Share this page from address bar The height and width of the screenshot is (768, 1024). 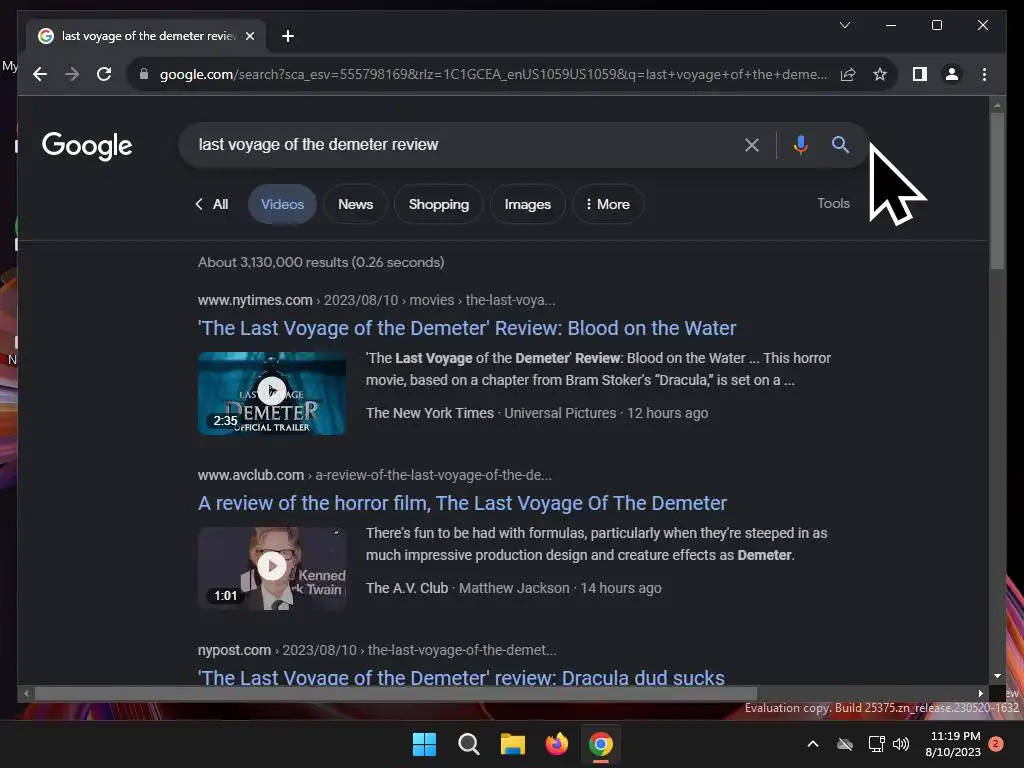(848, 74)
